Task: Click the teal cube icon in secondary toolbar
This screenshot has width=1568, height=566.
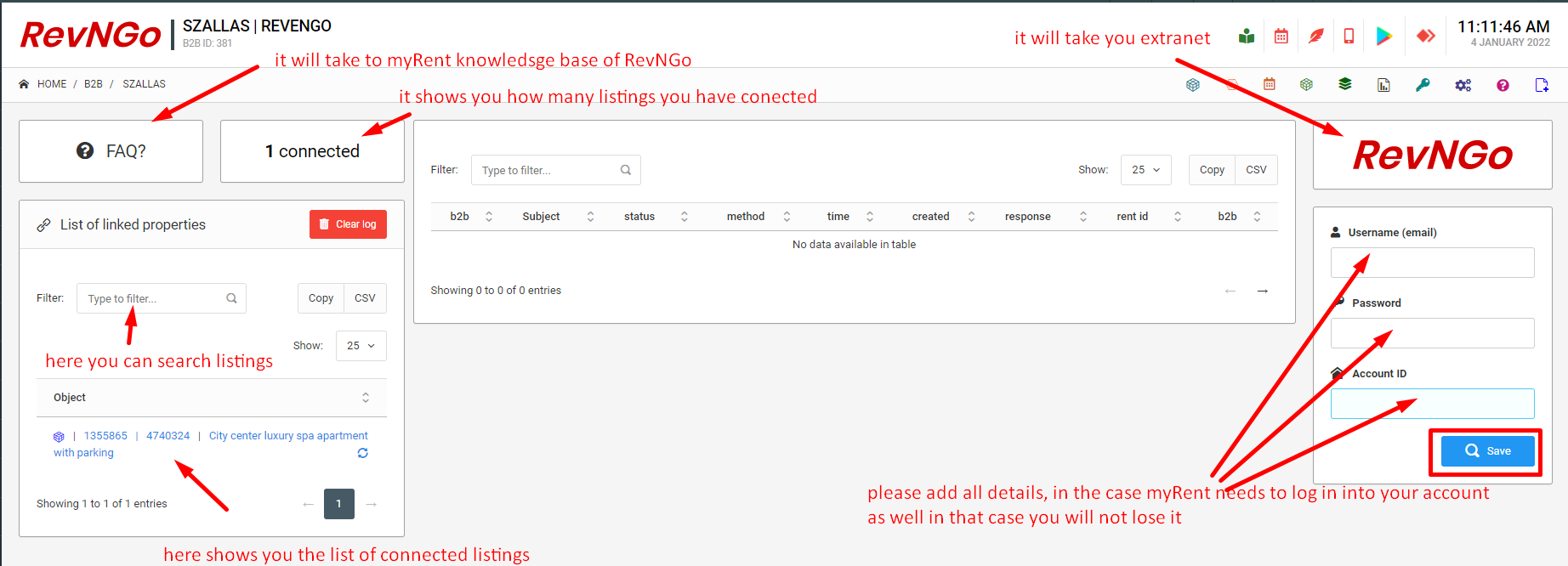Action: pyautogui.click(x=1193, y=85)
